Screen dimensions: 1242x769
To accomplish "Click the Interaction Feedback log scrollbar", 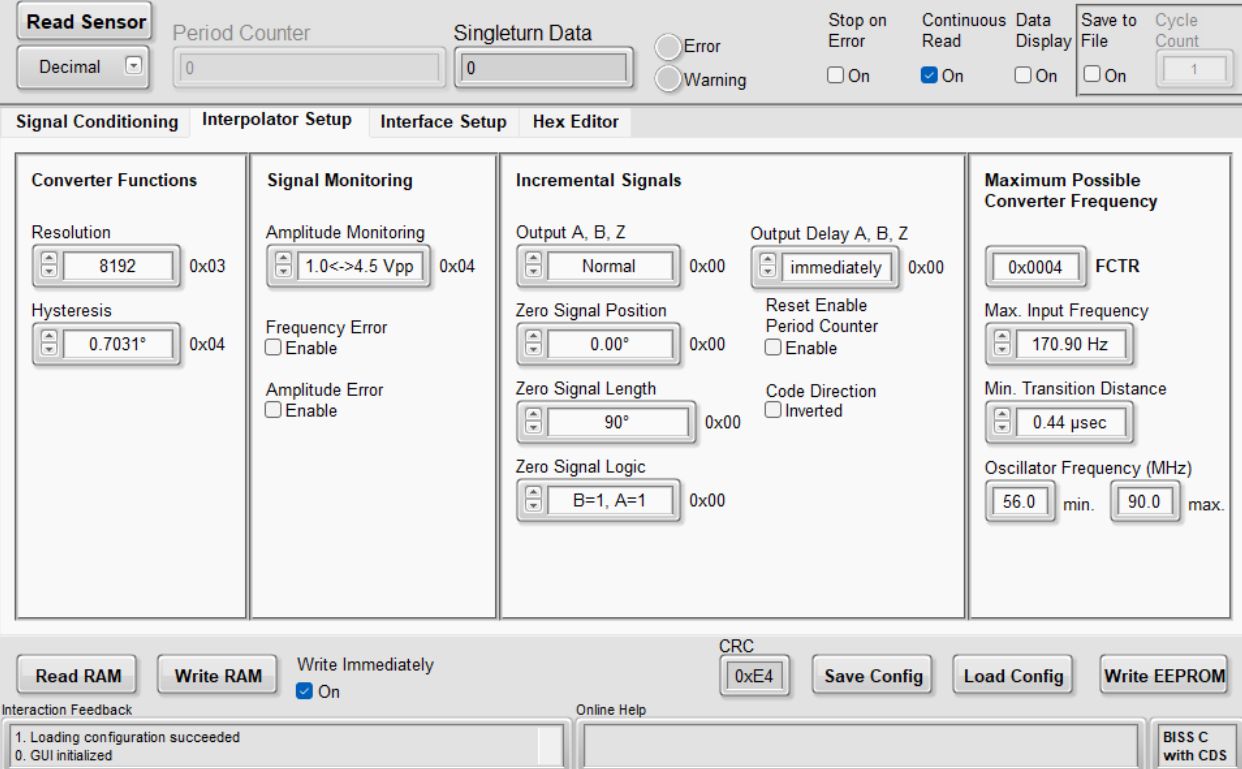I will tap(550, 746).
